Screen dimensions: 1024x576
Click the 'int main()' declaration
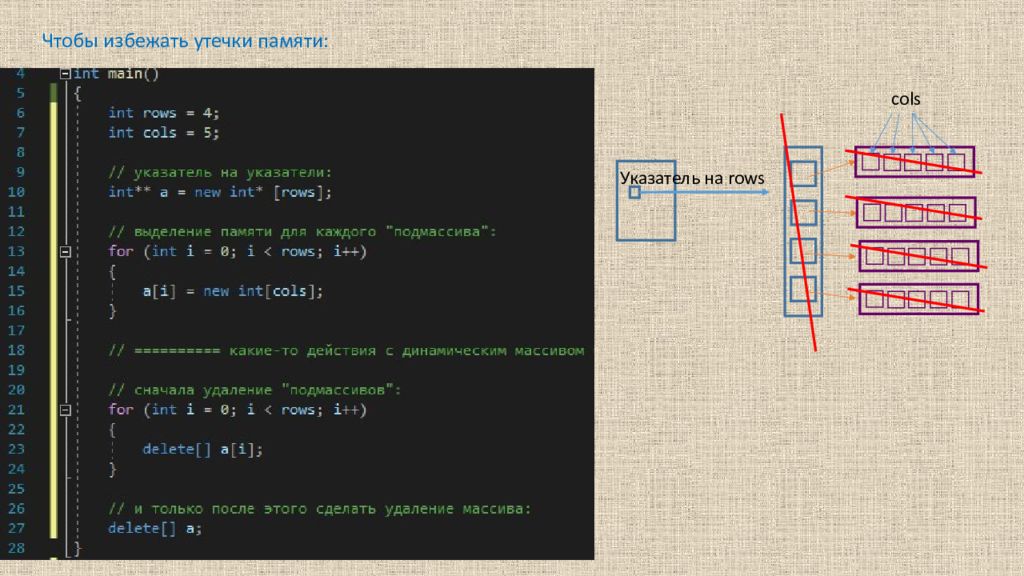(x=116, y=74)
